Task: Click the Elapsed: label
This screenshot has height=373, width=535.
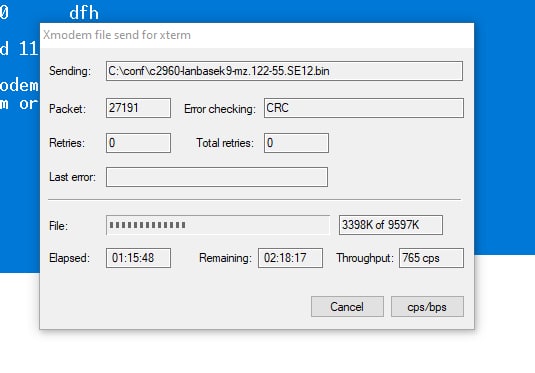Action: 69,258
